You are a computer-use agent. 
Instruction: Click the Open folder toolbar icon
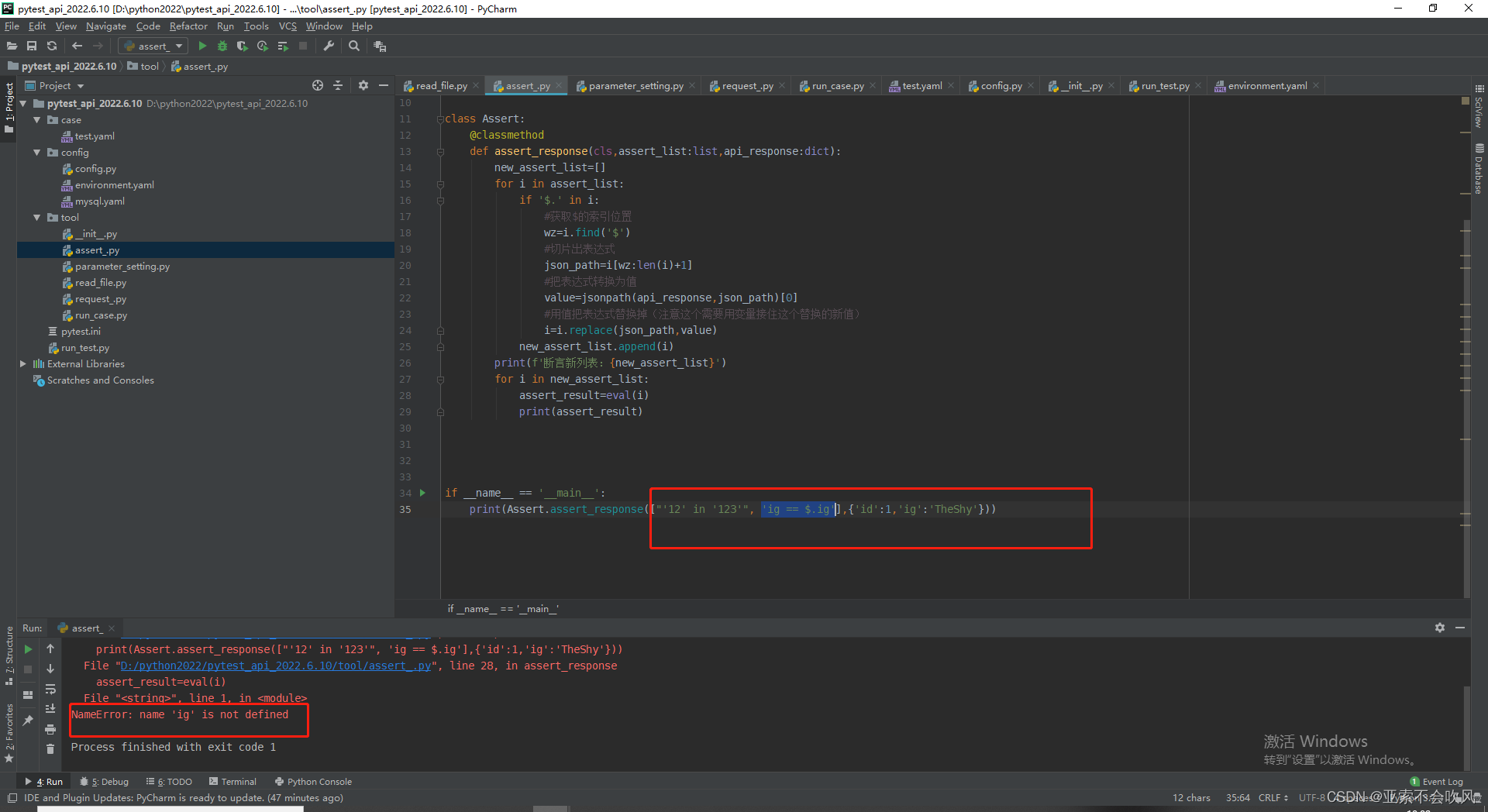12,46
